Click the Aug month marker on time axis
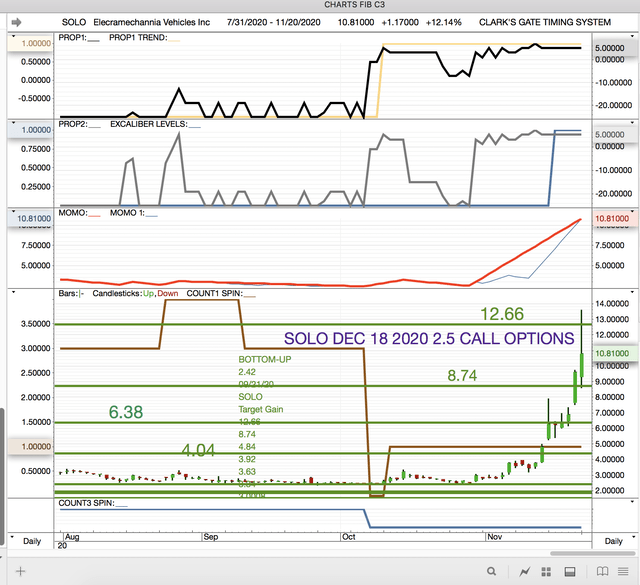 [72, 537]
